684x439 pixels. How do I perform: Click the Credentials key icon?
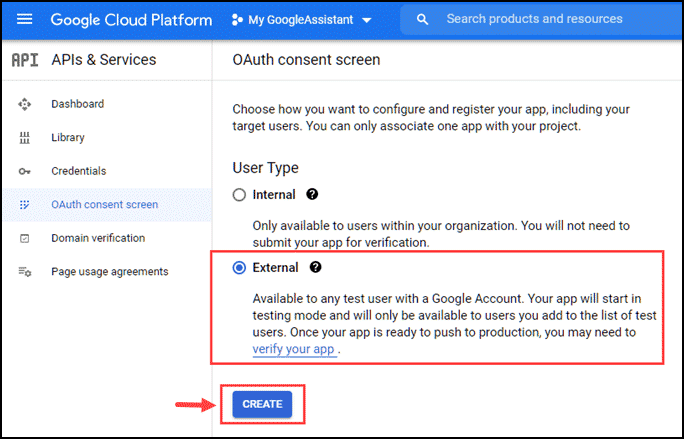click(24, 171)
